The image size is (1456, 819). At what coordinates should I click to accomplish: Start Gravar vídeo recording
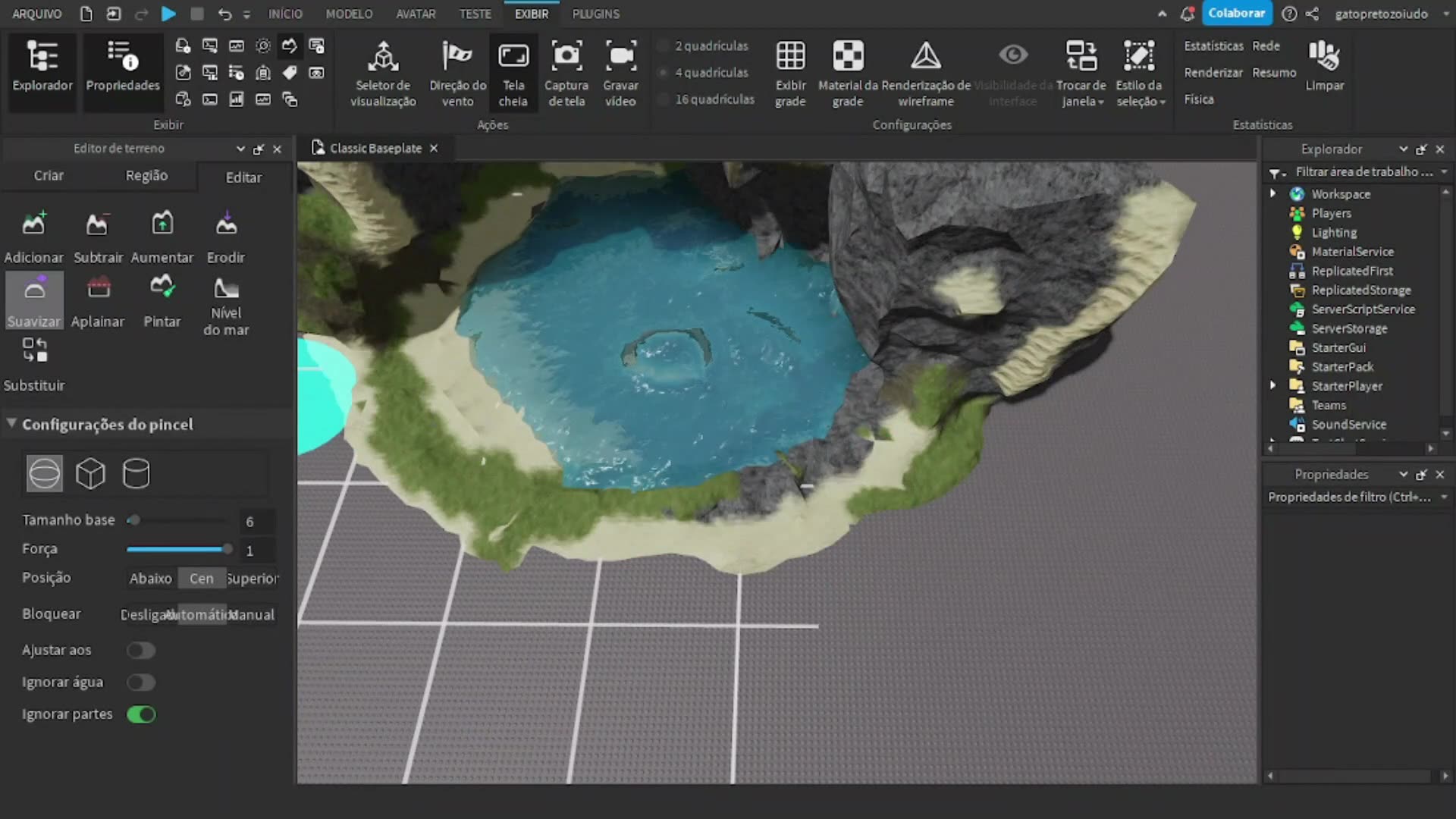[x=620, y=72]
